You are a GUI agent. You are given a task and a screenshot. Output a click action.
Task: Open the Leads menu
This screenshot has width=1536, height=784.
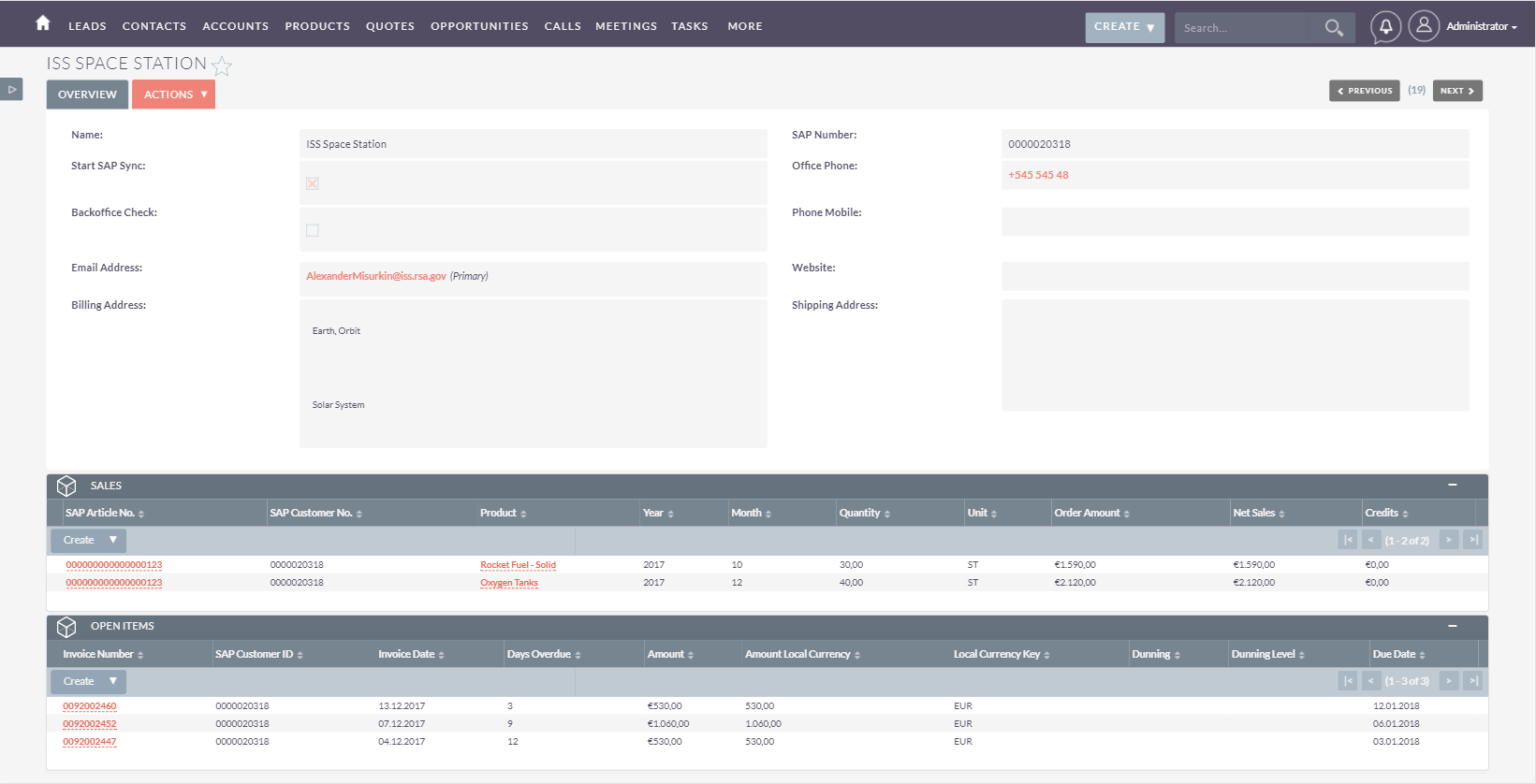coord(87,26)
